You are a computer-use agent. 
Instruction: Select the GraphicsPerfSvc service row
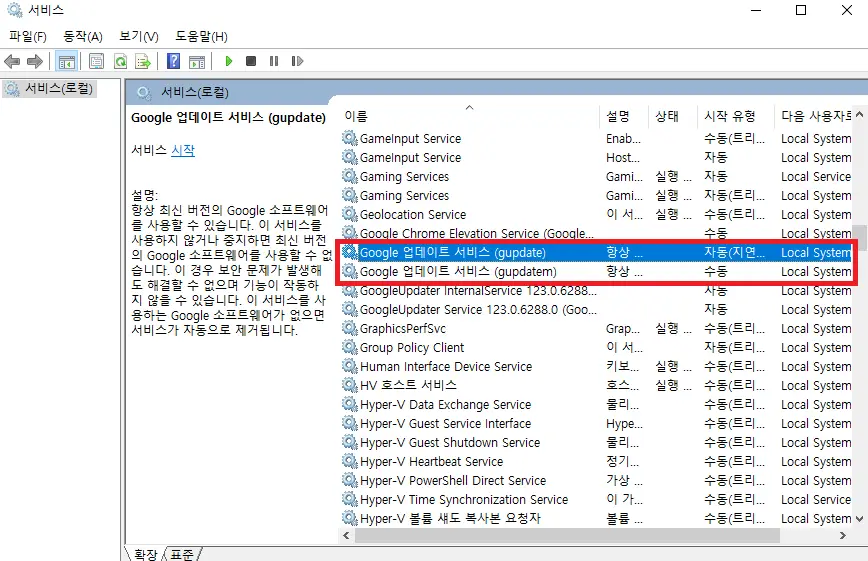click(596, 328)
